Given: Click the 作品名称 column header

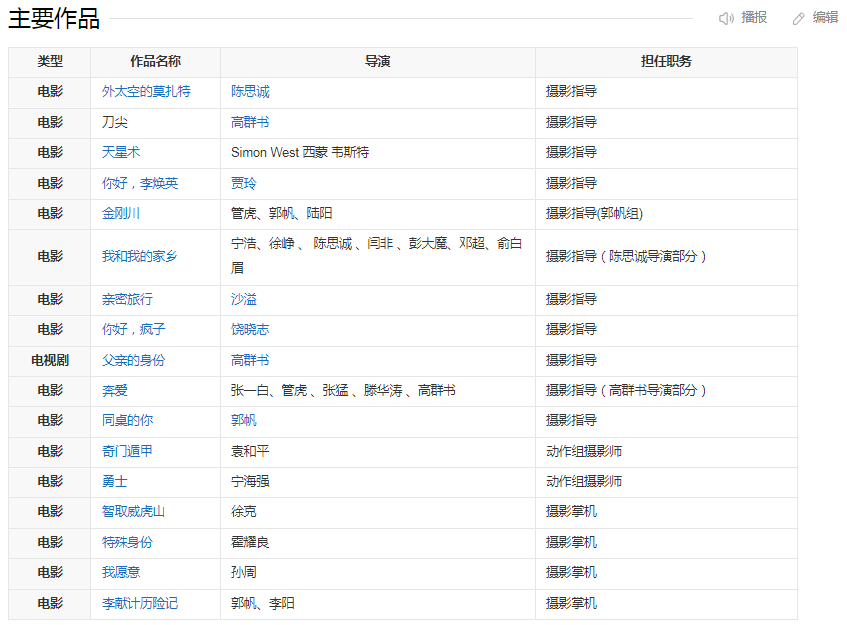Looking at the screenshot, I should [156, 62].
